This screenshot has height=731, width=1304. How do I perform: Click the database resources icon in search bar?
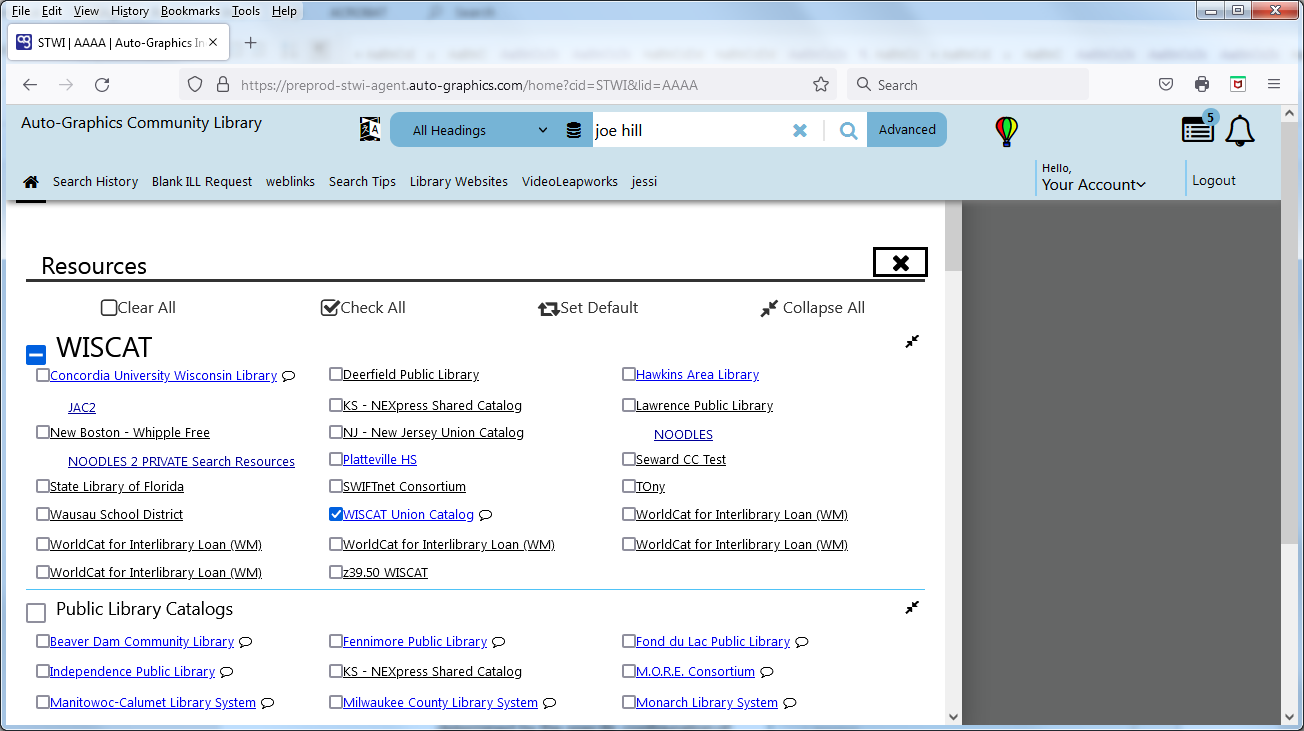[x=573, y=130]
